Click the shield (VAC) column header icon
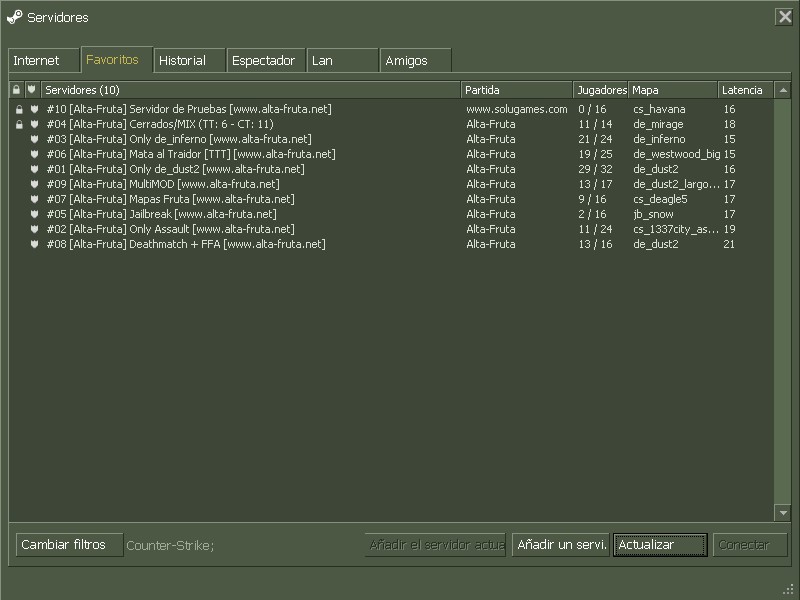 [x=32, y=90]
